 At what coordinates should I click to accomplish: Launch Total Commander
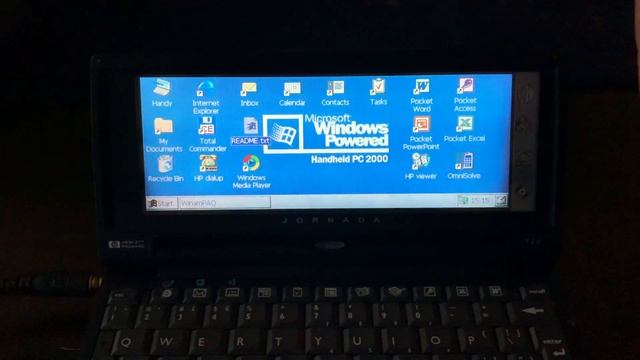point(207,135)
